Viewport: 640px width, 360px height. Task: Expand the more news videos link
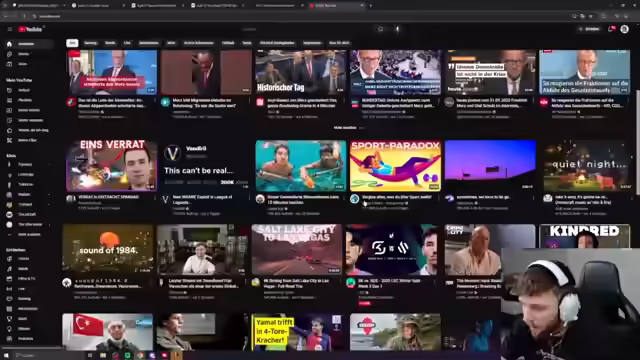click(x=345, y=128)
